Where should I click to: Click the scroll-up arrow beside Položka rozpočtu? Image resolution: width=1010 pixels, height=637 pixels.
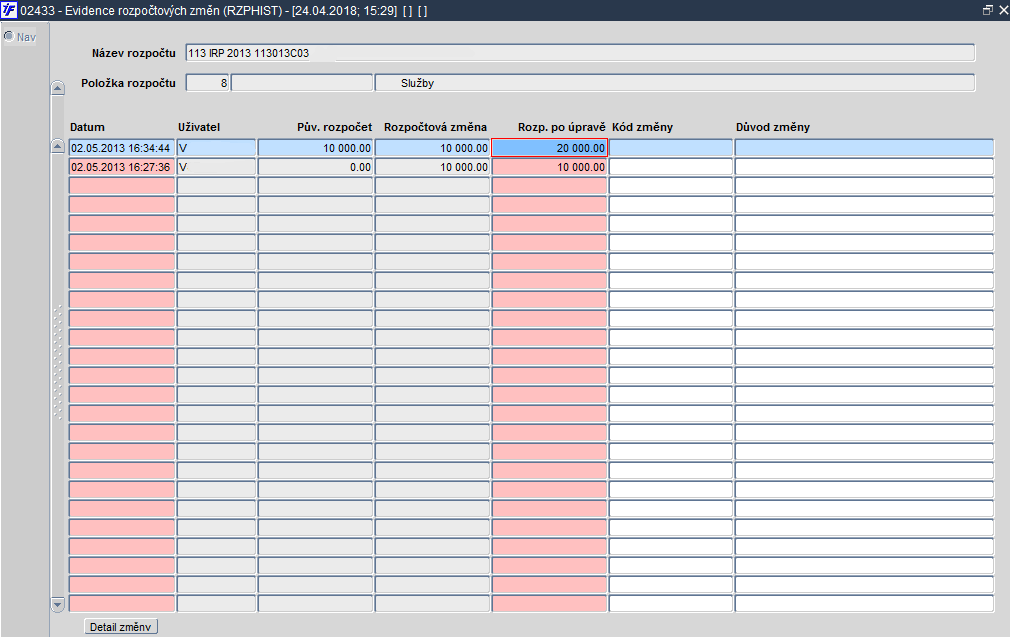[57, 88]
